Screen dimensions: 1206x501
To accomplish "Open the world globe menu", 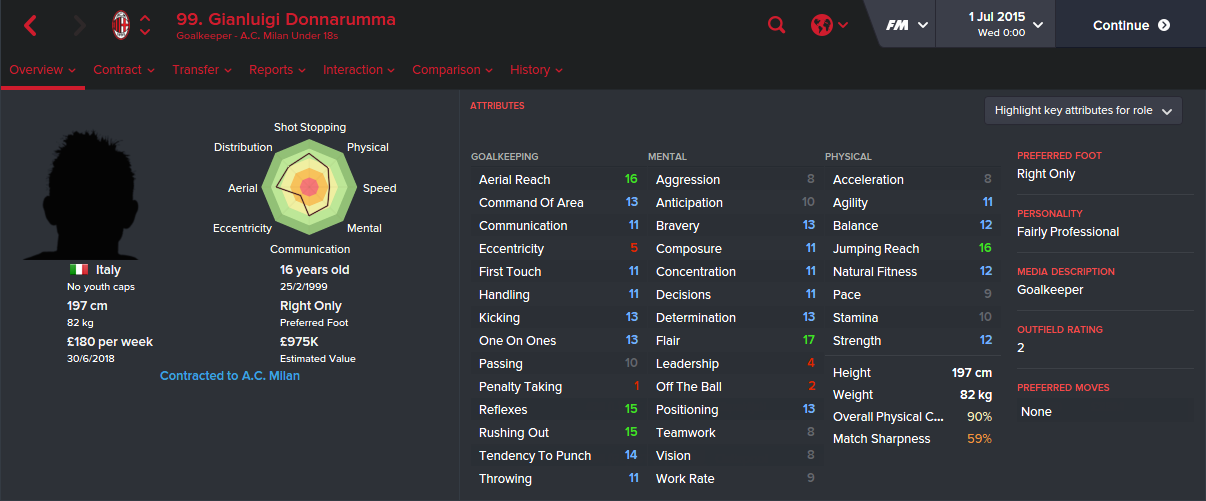I will 829,25.
